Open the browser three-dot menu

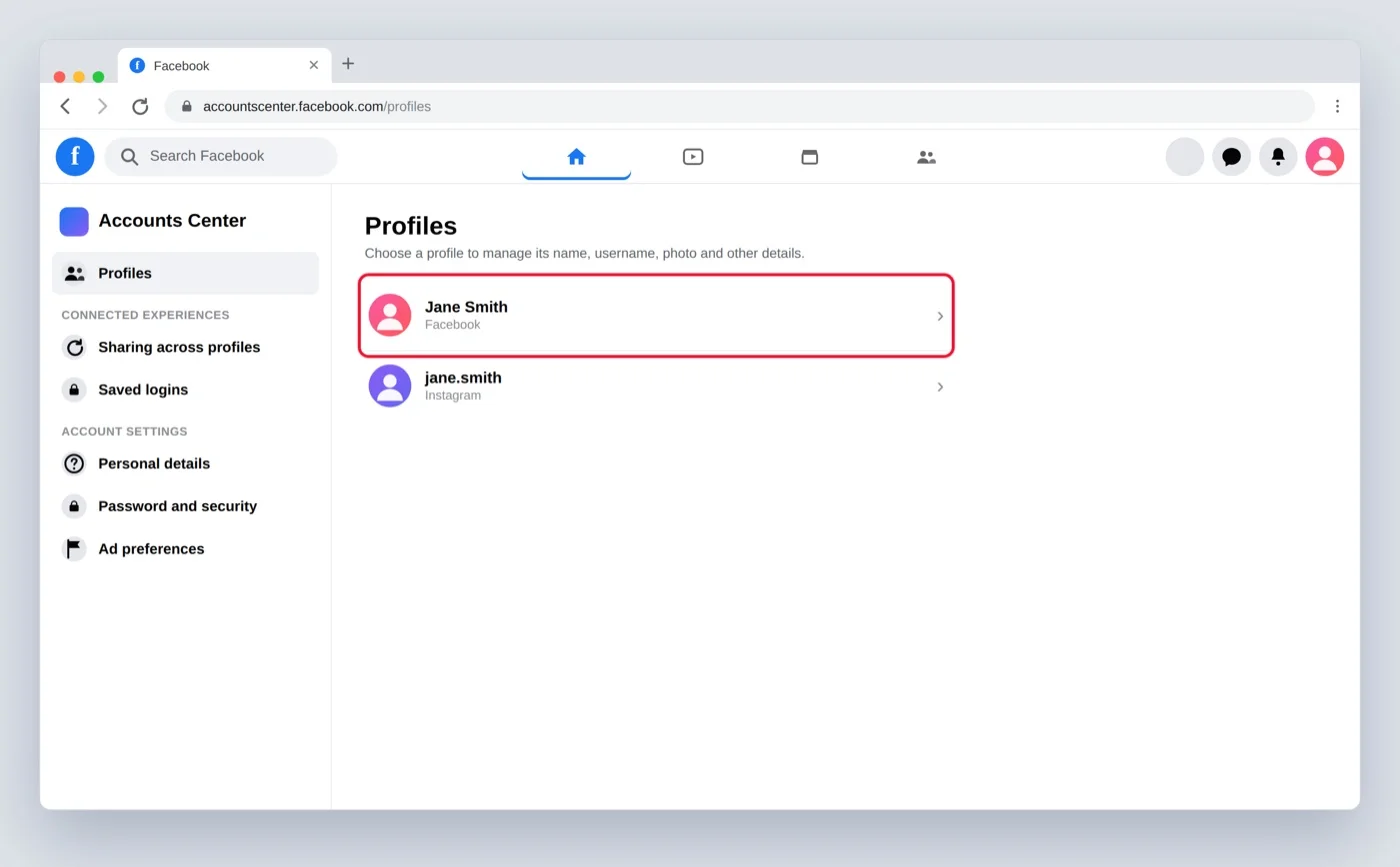coord(1337,106)
